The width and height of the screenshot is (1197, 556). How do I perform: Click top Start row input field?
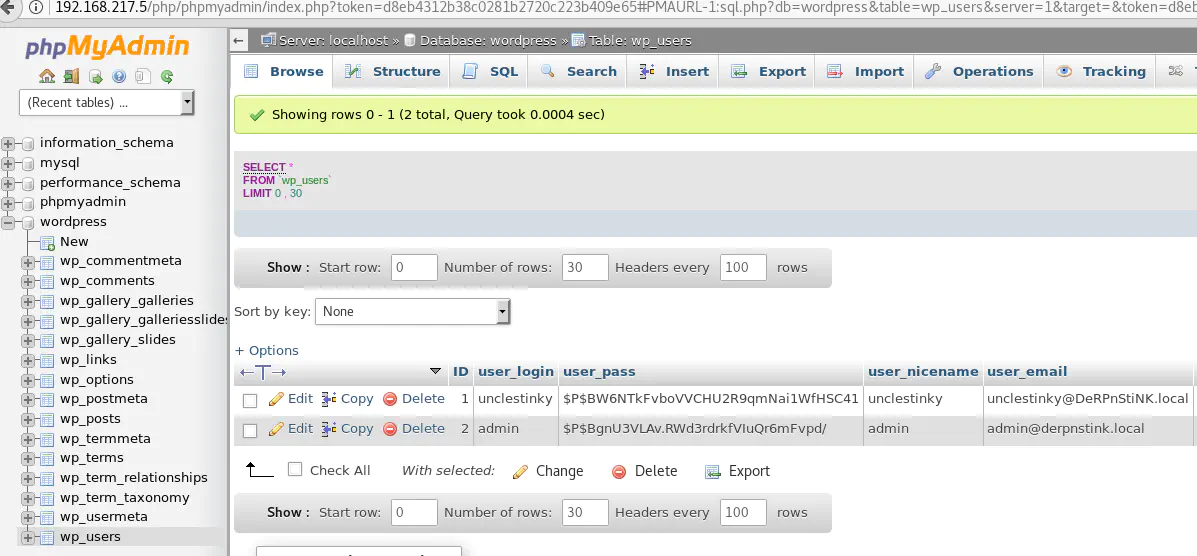pyautogui.click(x=415, y=267)
